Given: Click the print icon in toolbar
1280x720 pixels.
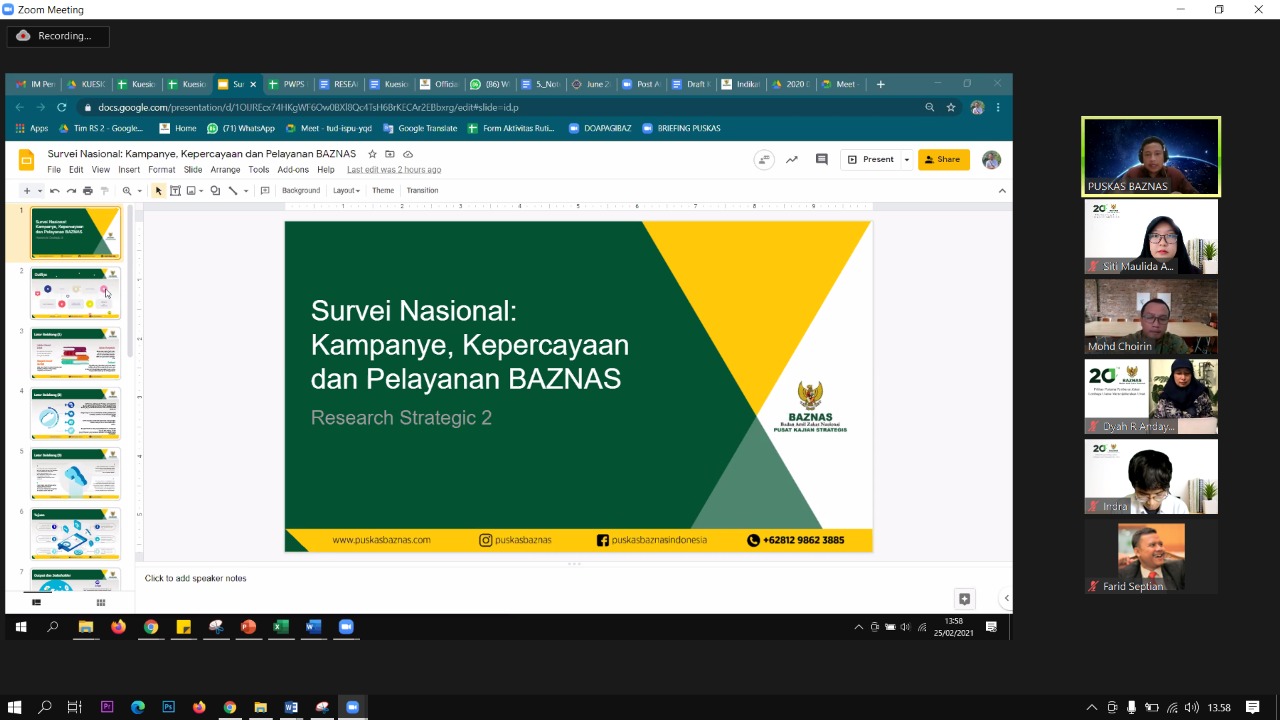Looking at the screenshot, I should pyautogui.click(x=88, y=191).
